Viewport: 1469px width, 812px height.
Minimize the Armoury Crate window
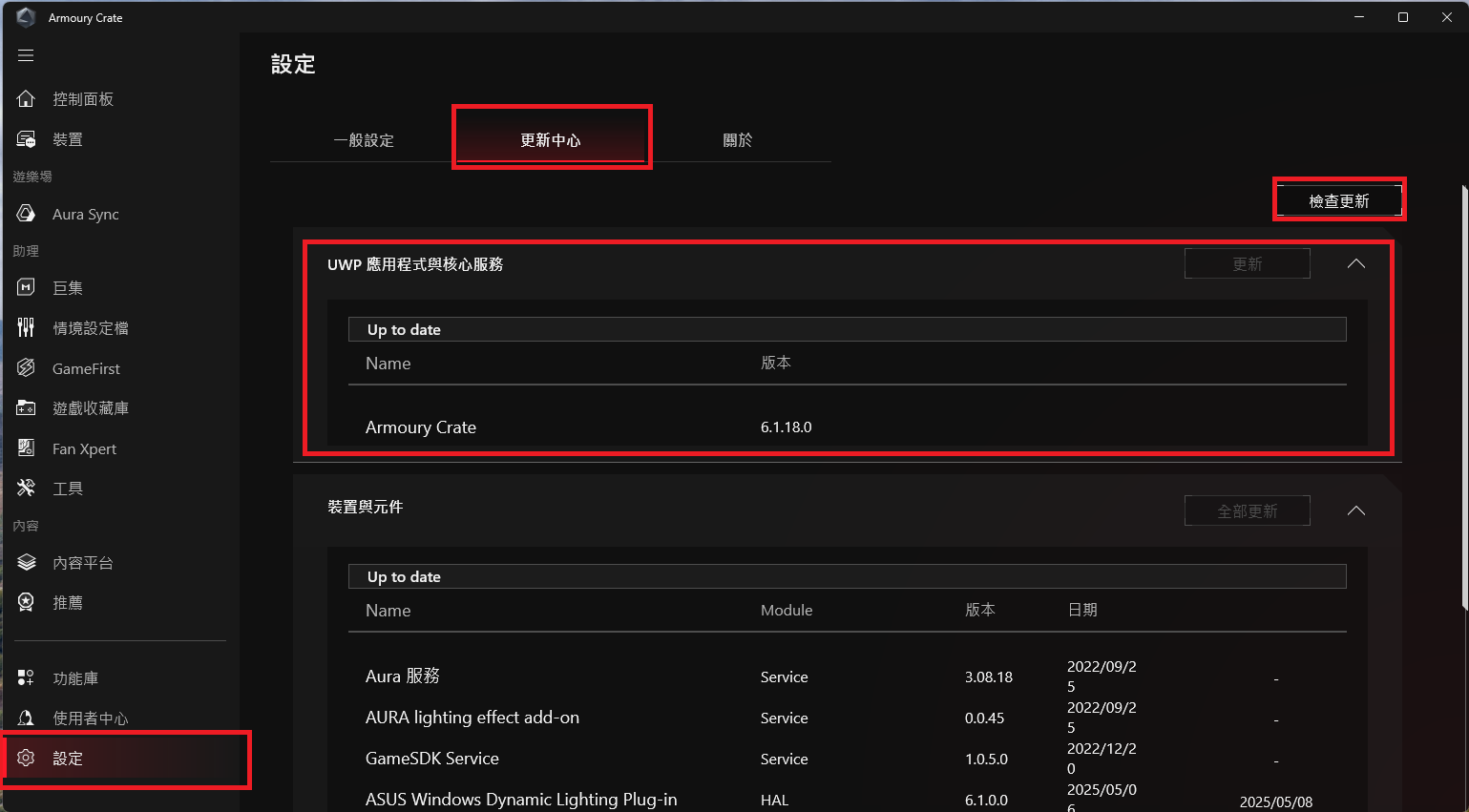1358,17
